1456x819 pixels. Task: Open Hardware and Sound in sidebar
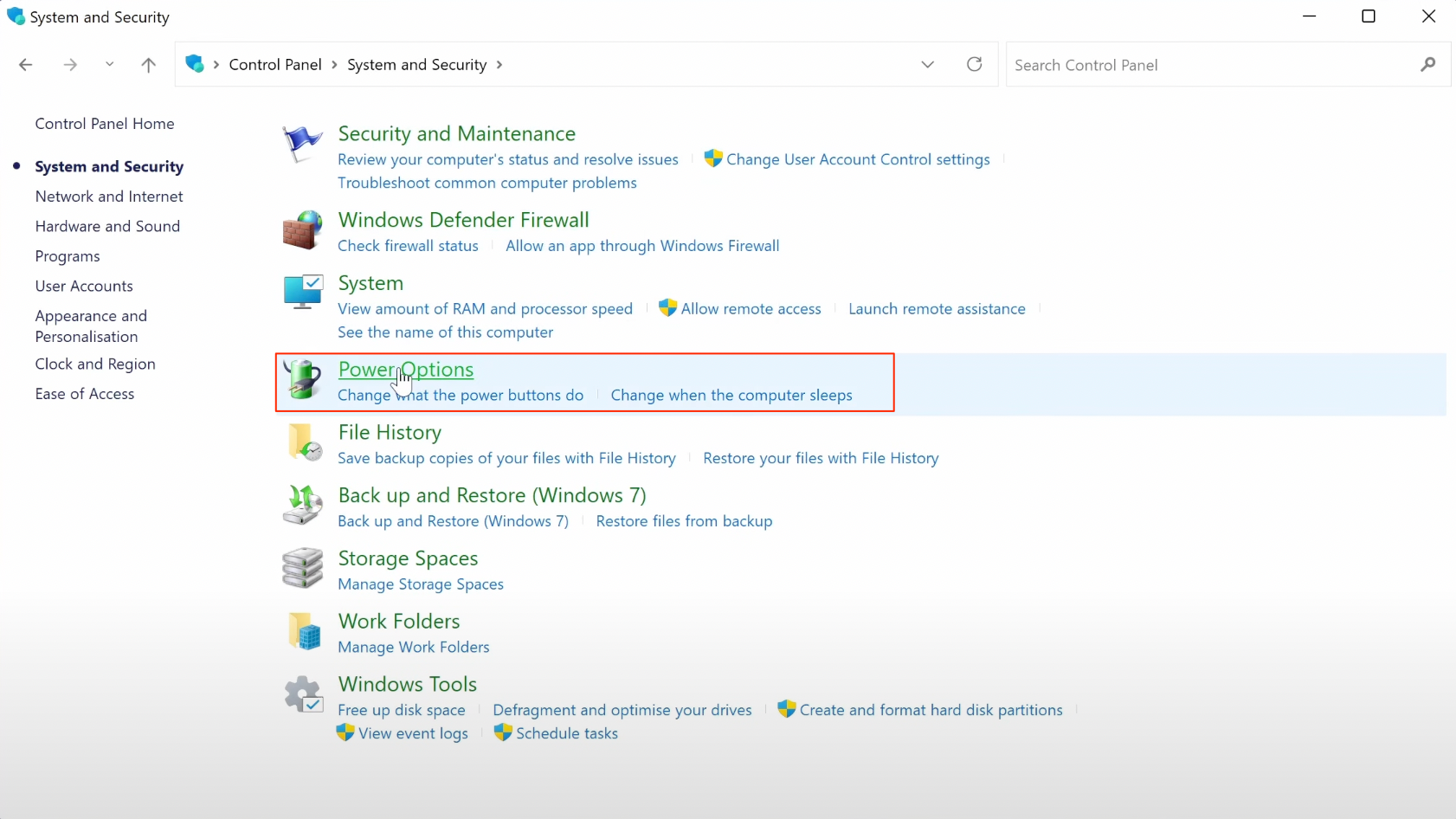107,226
